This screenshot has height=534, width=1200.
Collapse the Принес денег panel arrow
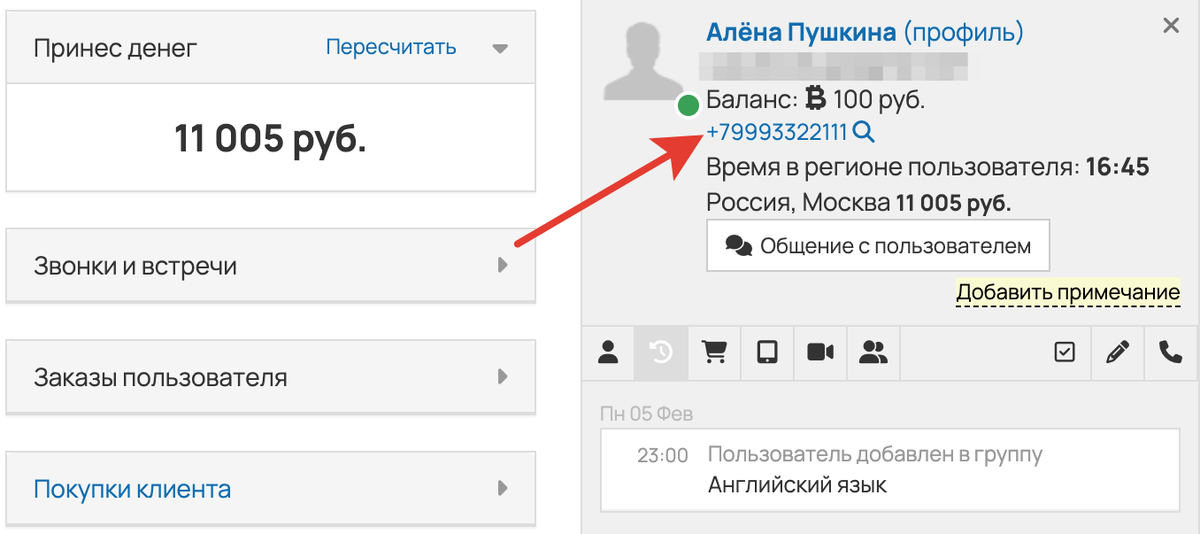tap(501, 48)
